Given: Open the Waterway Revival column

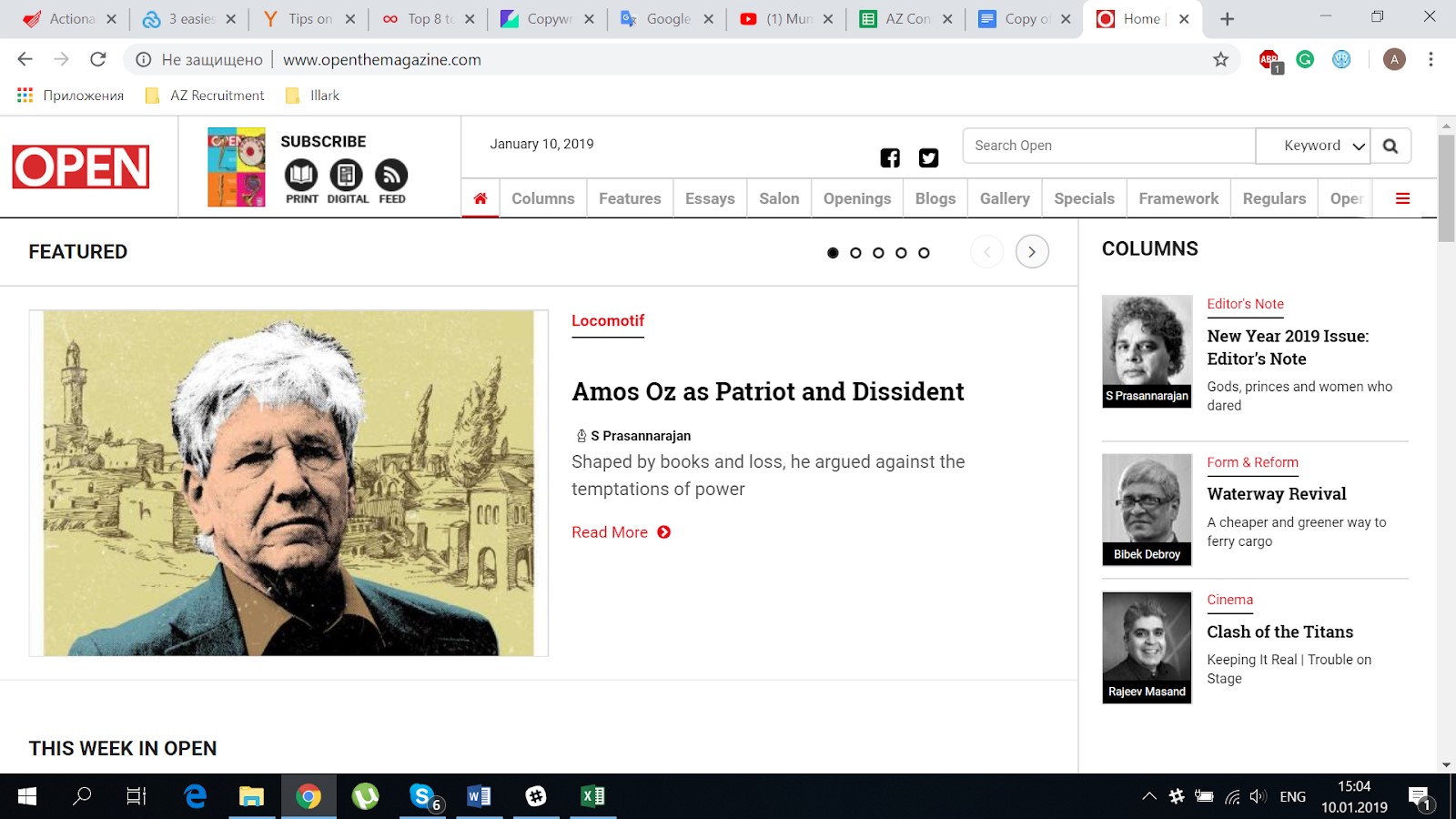Looking at the screenshot, I should tap(1276, 494).
